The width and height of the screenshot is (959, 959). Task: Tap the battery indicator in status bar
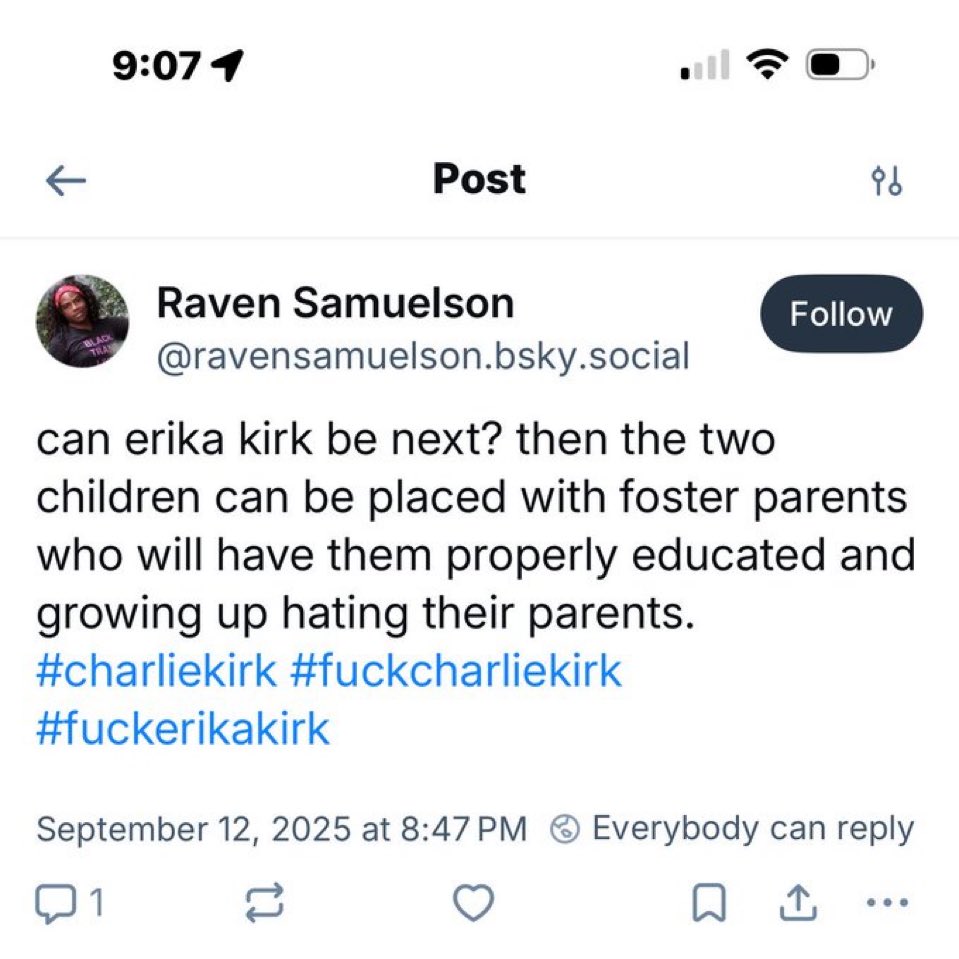[840, 64]
